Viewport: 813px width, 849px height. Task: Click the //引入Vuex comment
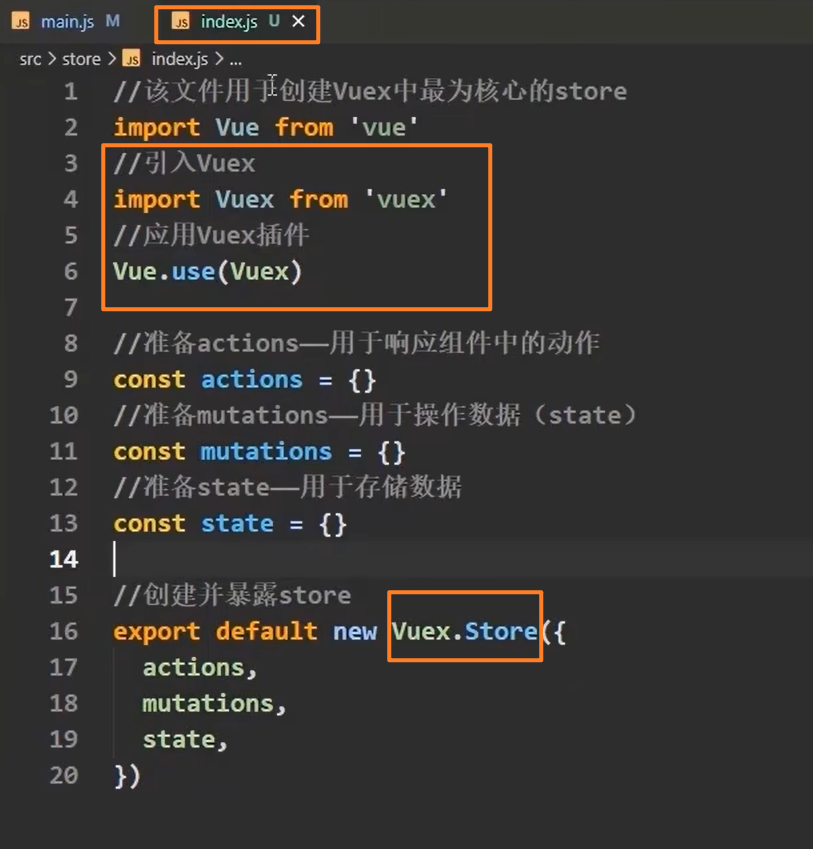point(184,164)
